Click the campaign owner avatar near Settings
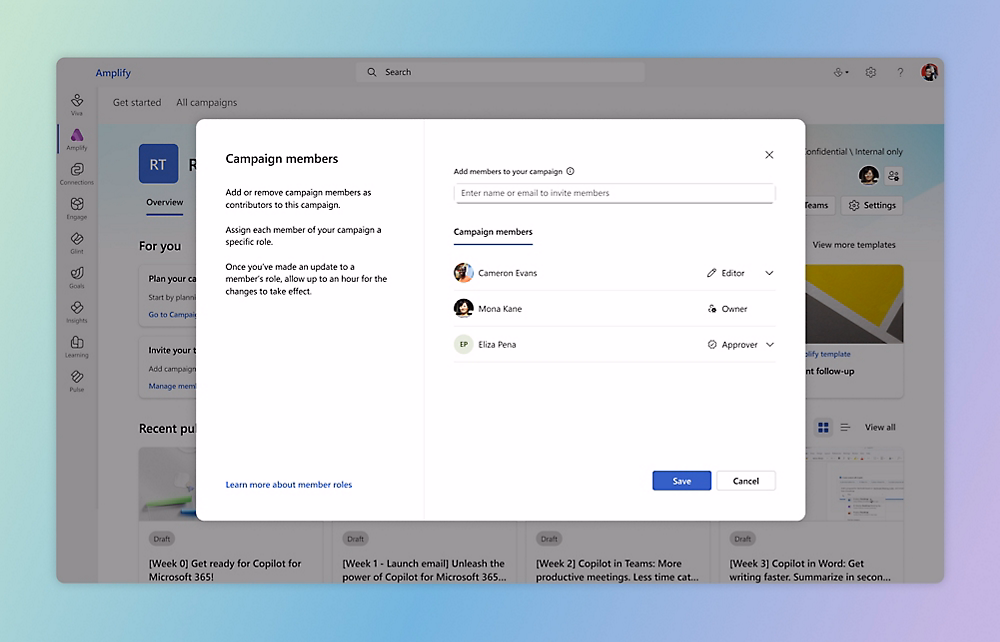The height and width of the screenshot is (642, 1000). click(869, 175)
